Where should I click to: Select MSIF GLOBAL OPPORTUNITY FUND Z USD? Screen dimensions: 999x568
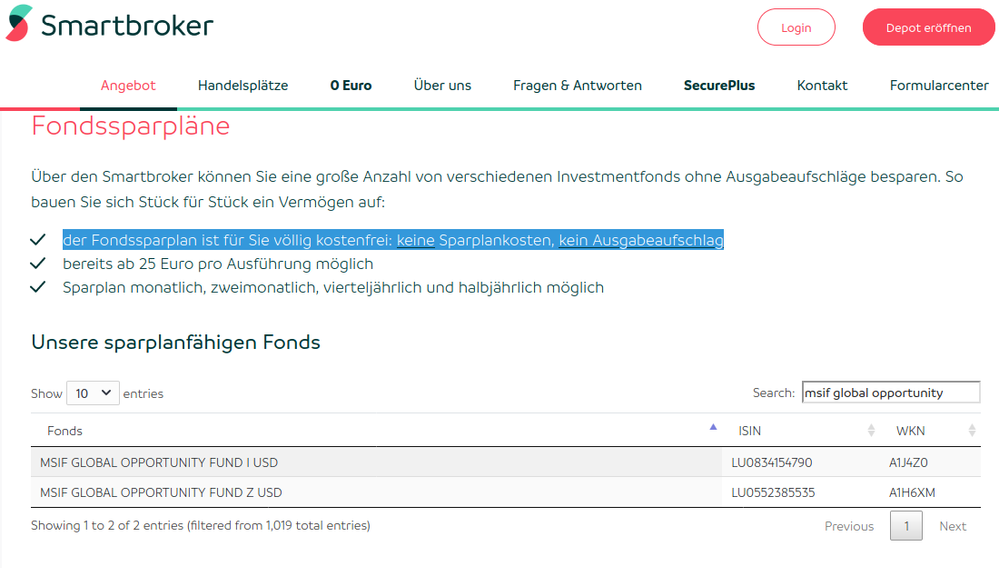tap(161, 492)
